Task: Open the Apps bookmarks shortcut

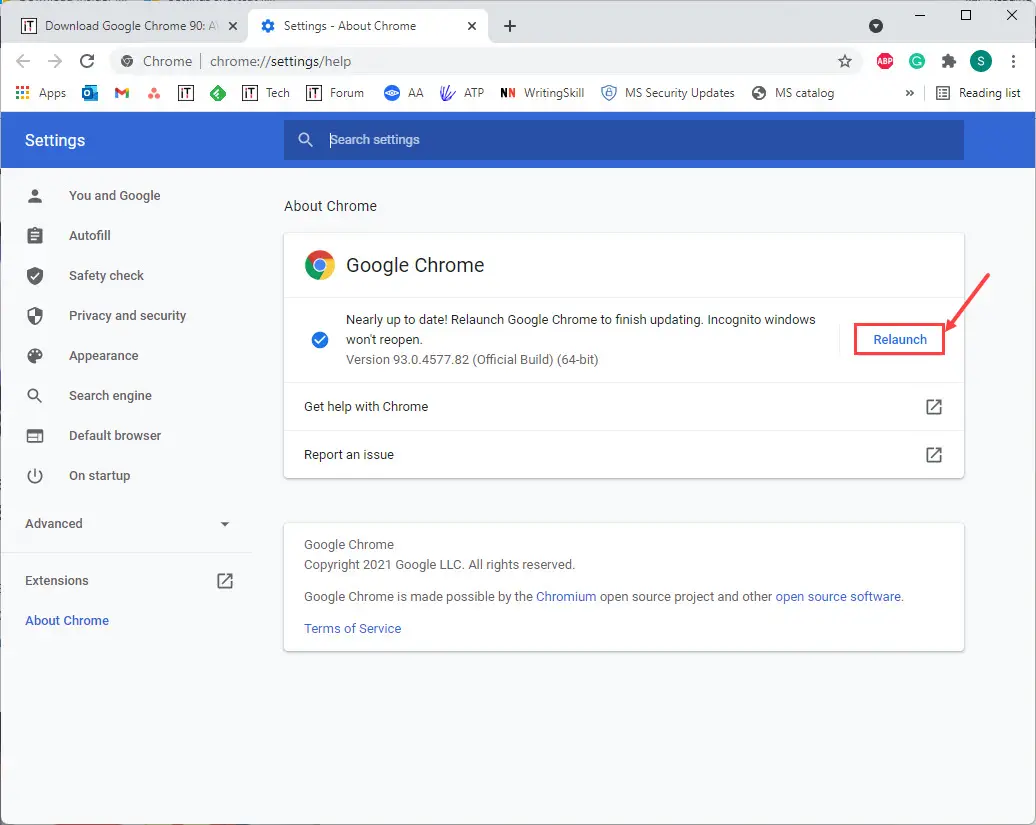Action: (41, 93)
